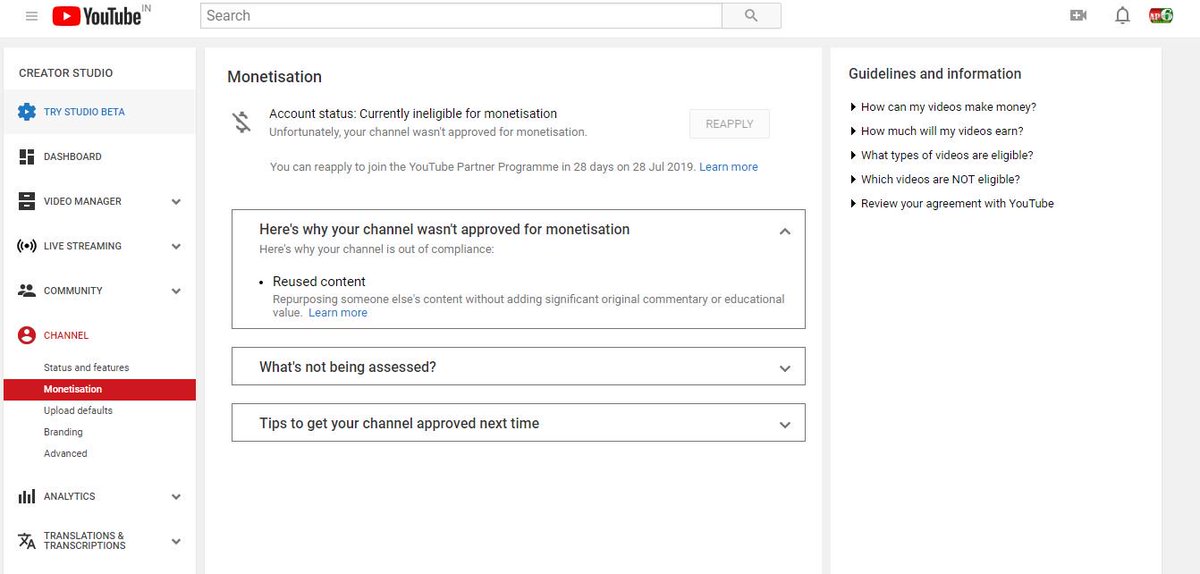Click the 'Reused content' bullet text
Viewport: 1200px width, 574px height.
[x=319, y=282]
